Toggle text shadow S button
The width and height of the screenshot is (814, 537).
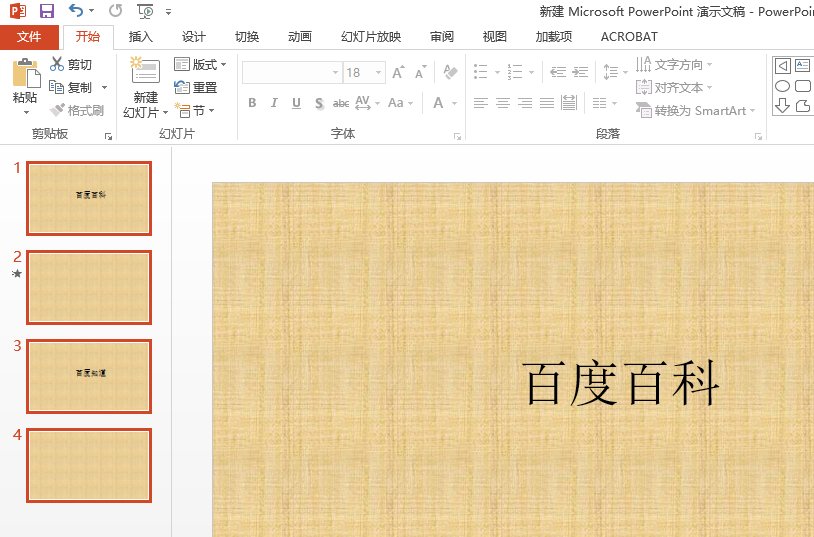pos(319,103)
